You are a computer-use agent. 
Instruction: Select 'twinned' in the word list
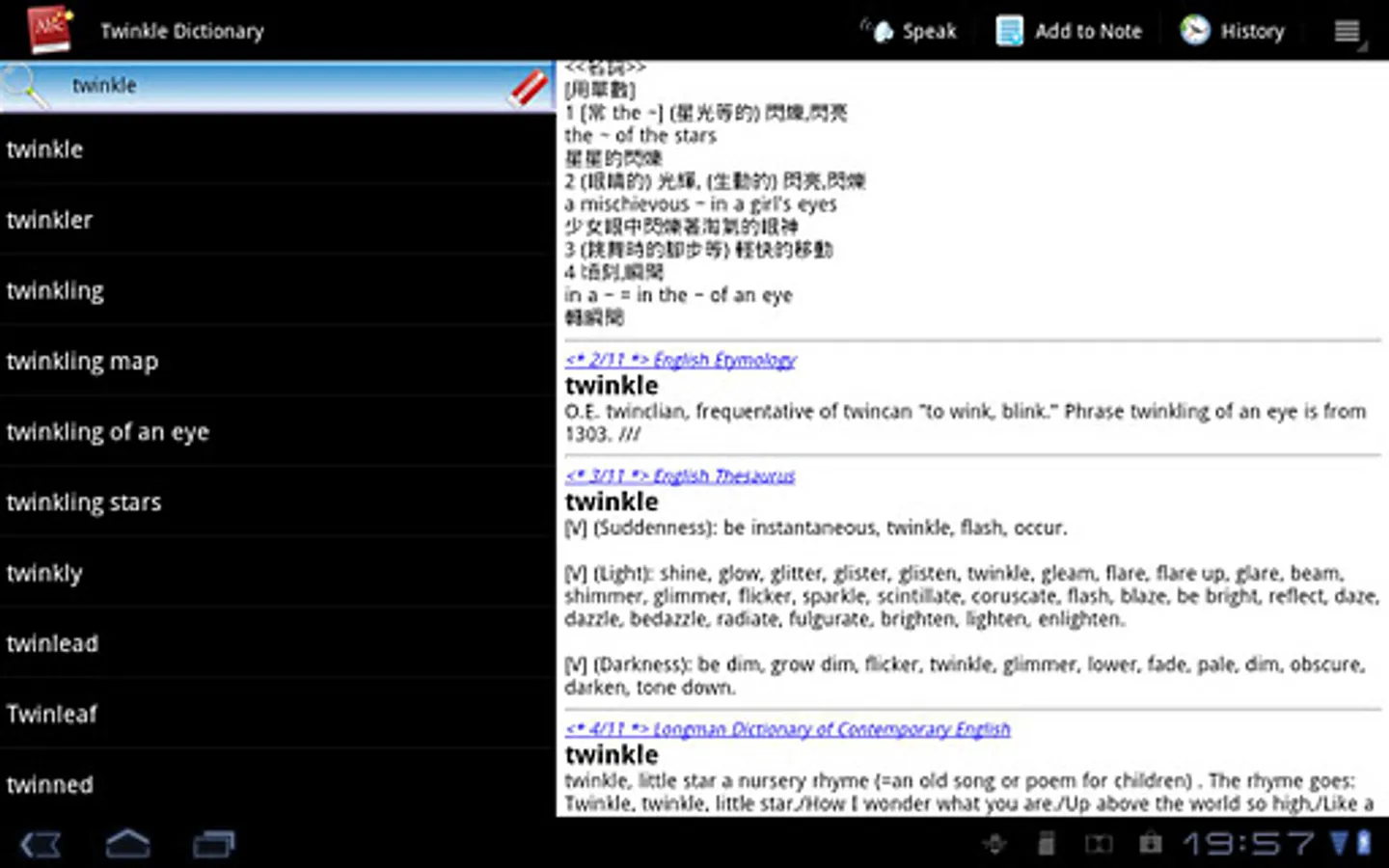pyautogui.click(x=277, y=784)
